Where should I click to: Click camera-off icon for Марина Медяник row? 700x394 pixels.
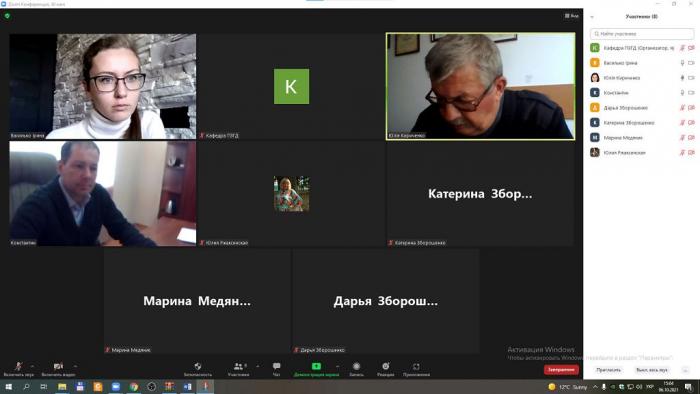tap(691, 137)
